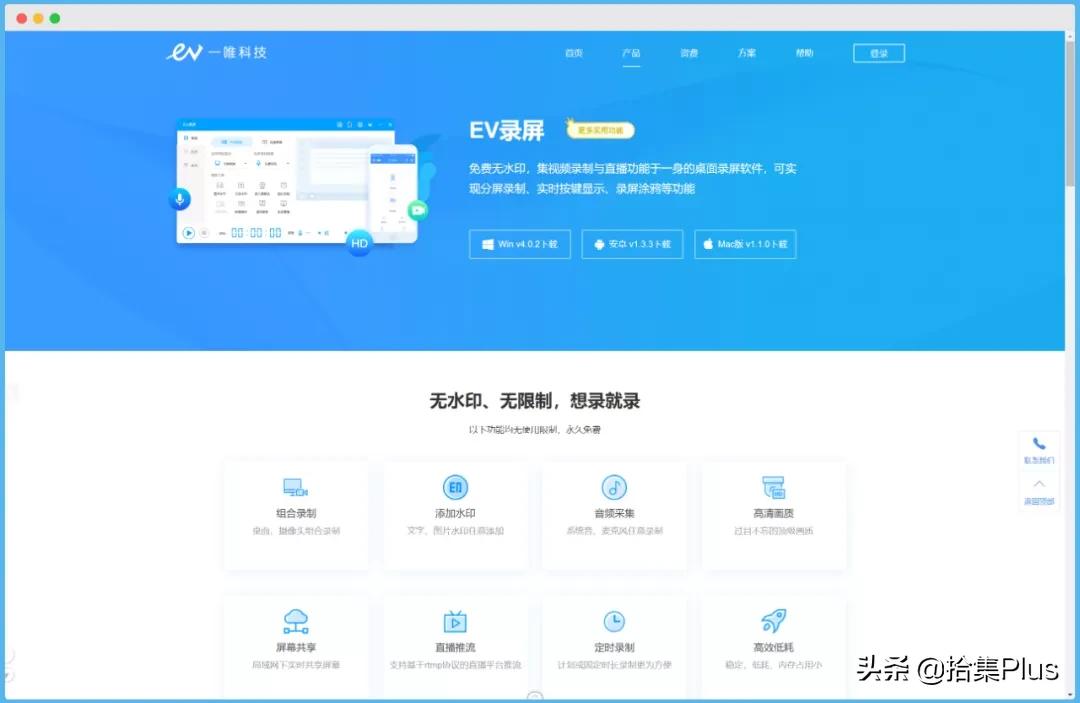Open the 帮助 help menu item
Screen dimensions: 1080x703
click(804, 54)
